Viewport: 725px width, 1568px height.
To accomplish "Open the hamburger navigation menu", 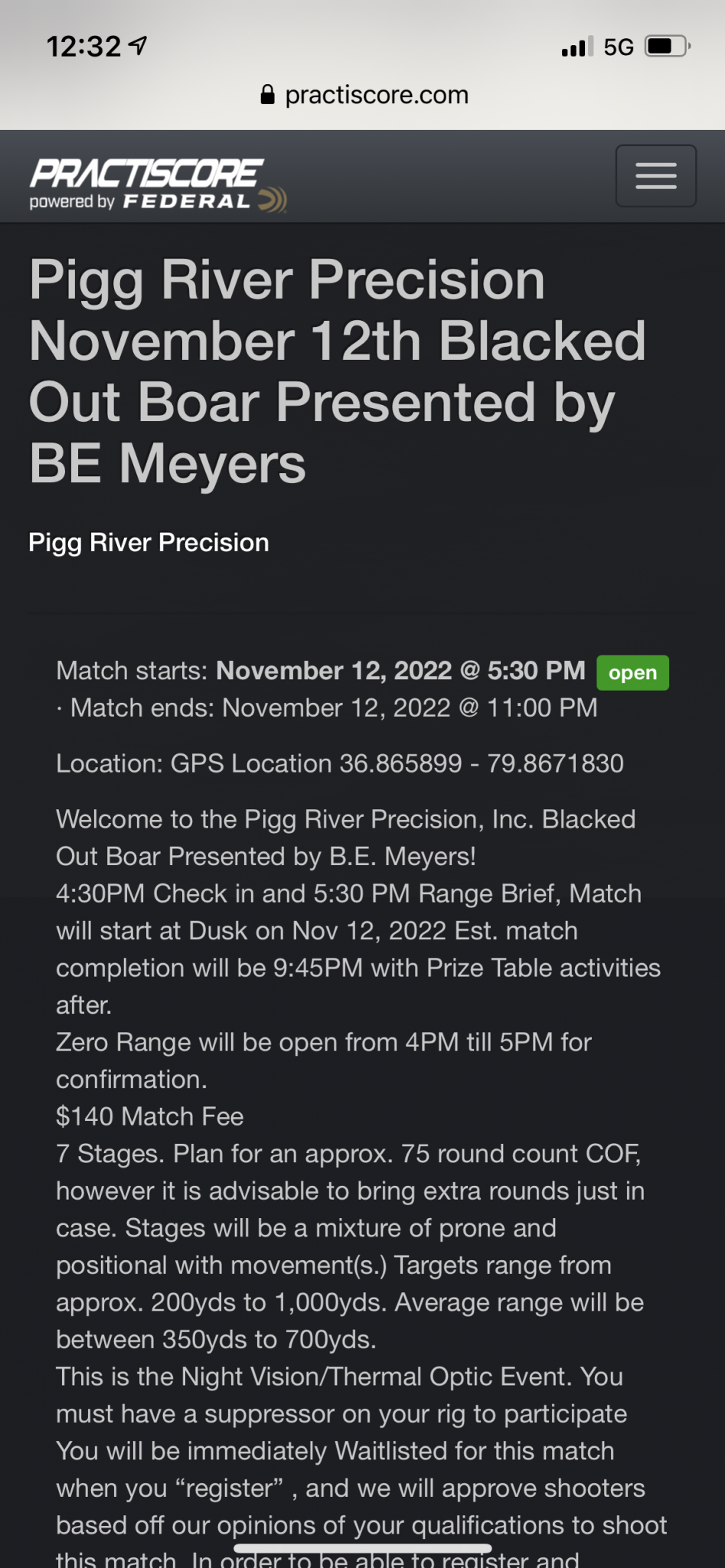I will click(x=656, y=176).
